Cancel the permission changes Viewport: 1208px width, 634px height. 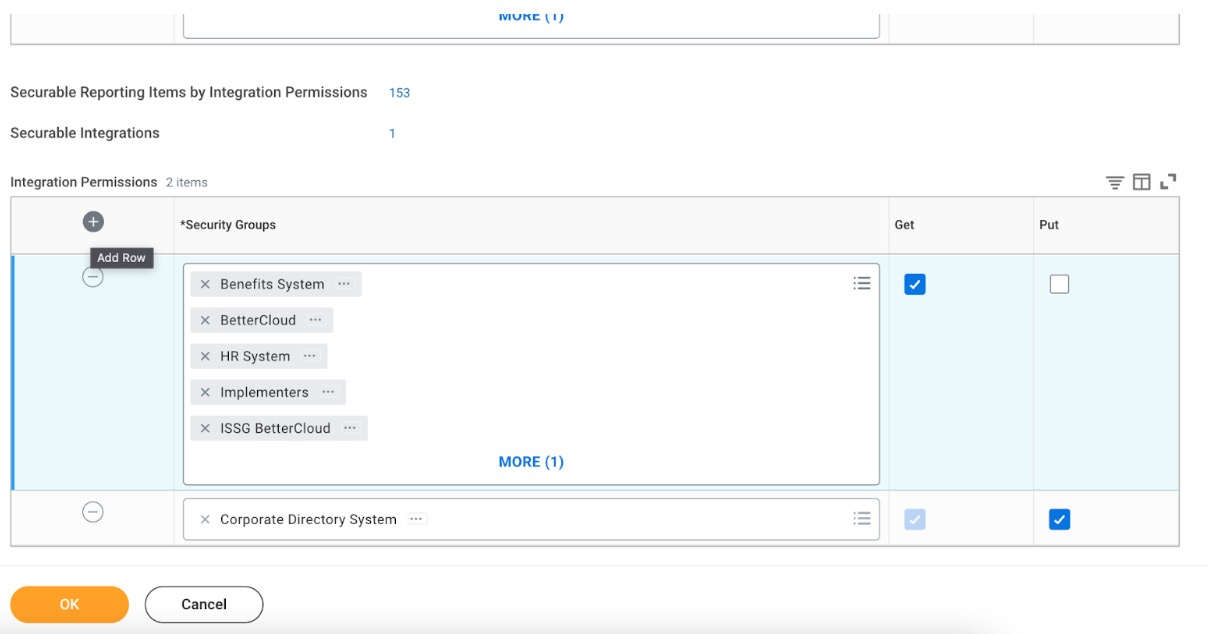click(x=203, y=604)
